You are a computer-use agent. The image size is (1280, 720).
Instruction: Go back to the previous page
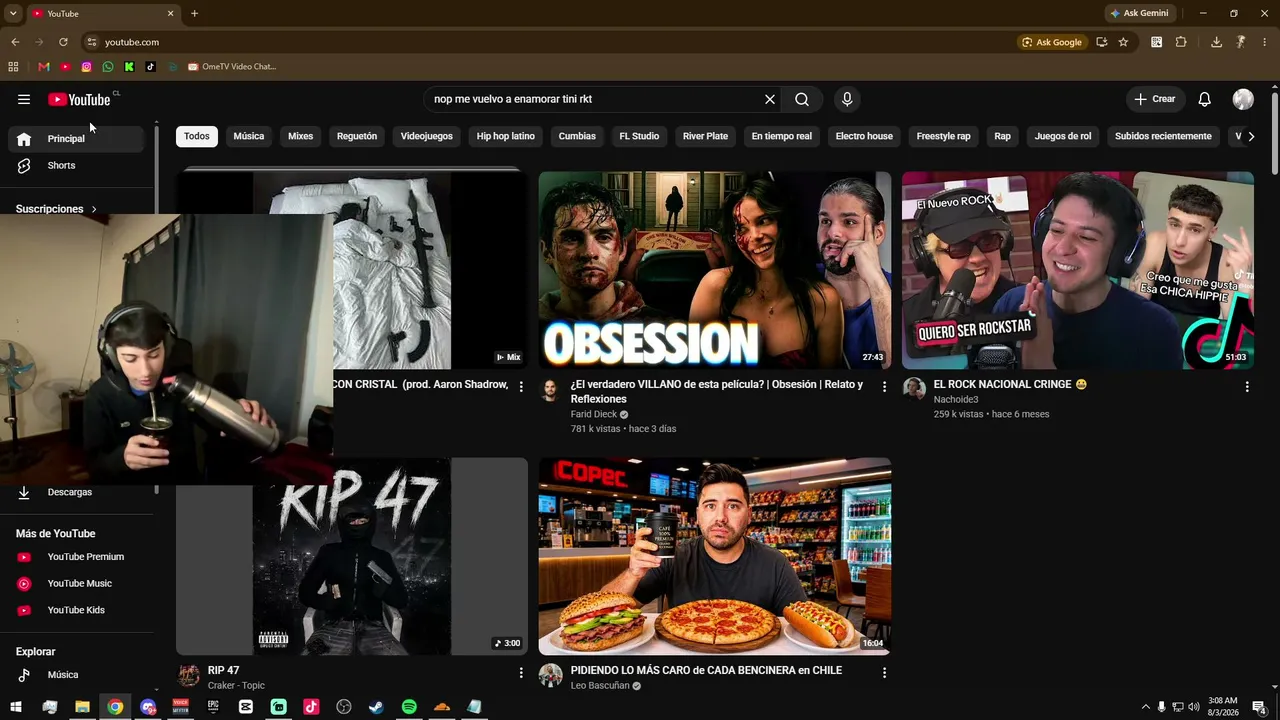pyautogui.click(x=15, y=42)
